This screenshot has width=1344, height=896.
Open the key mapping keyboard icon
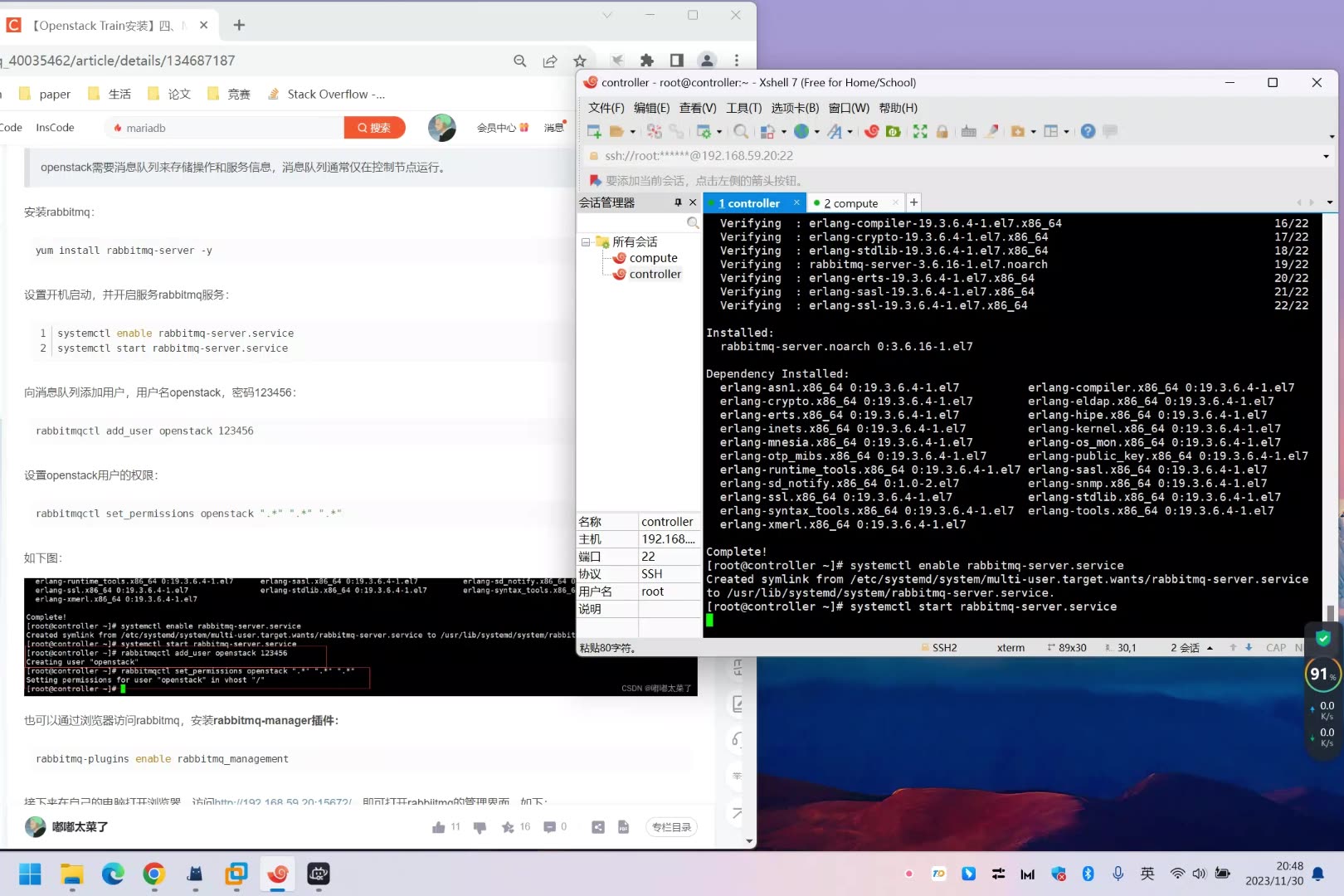coord(968,131)
